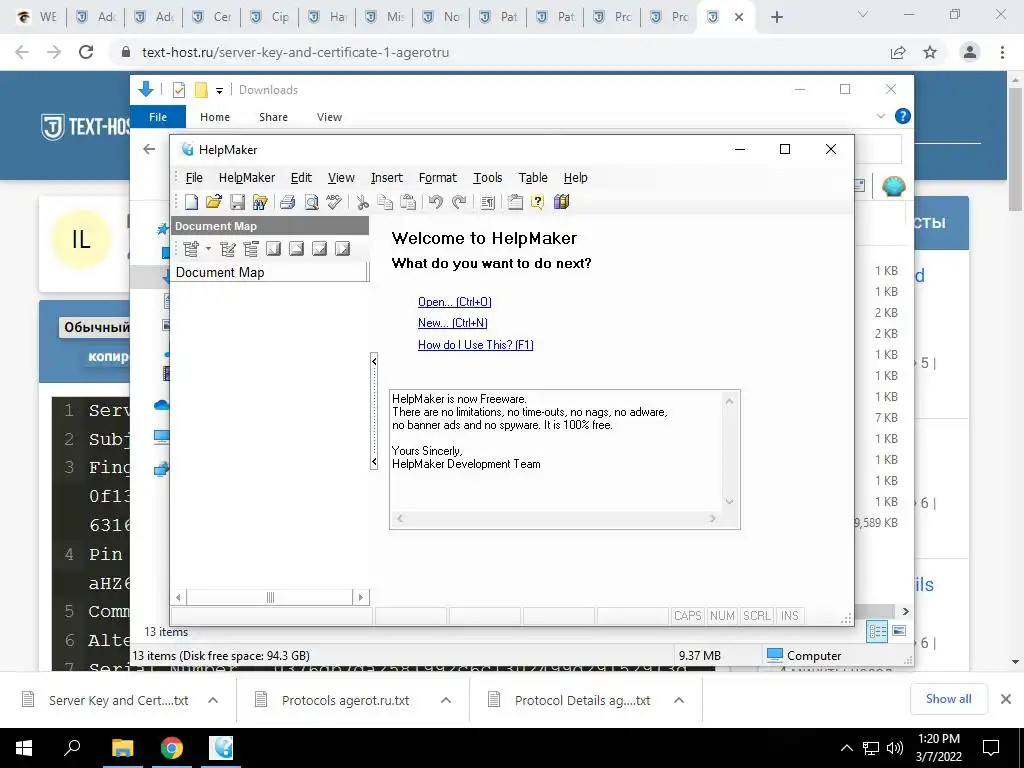This screenshot has width=1024, height=768.
Task: Click the binoculars Find toolbar icon
Action: tap(260, 202)
